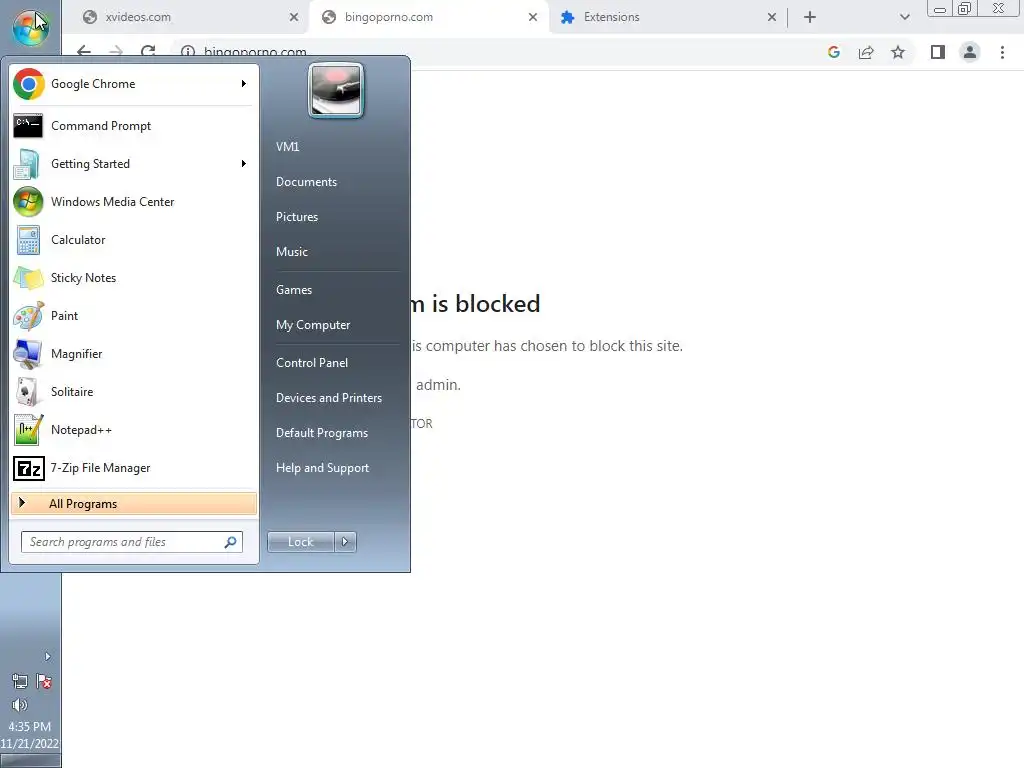This screenshot has width=1024, height=768.
Task: Click the volume speaker icon
Action: coord(20,705)
